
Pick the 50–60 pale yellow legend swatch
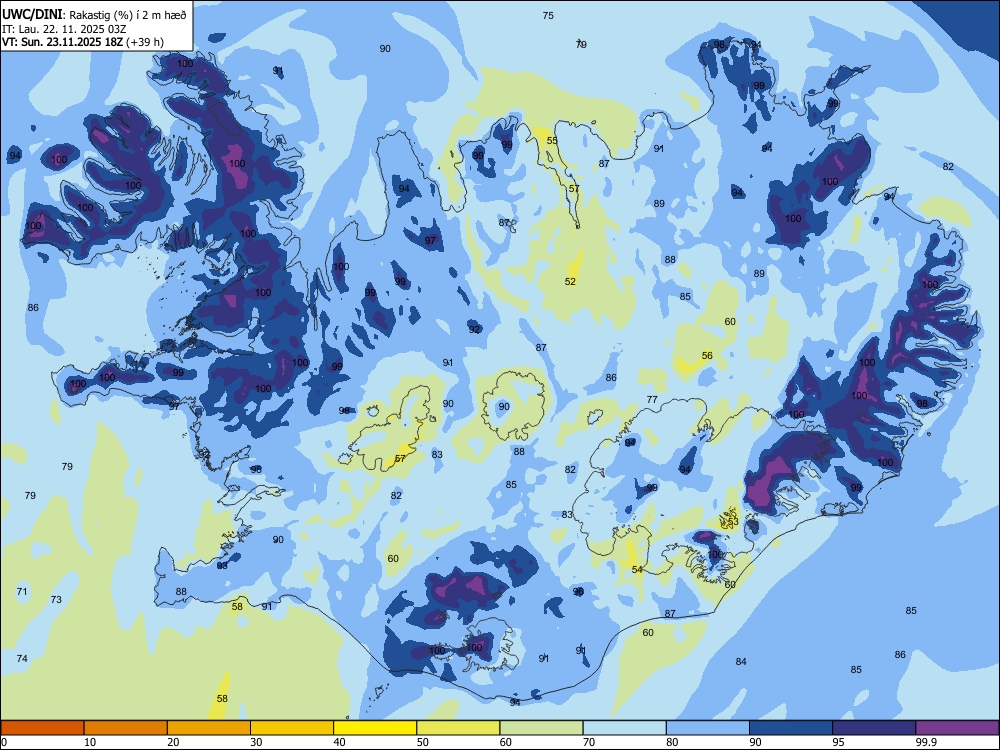pos(458,728)
